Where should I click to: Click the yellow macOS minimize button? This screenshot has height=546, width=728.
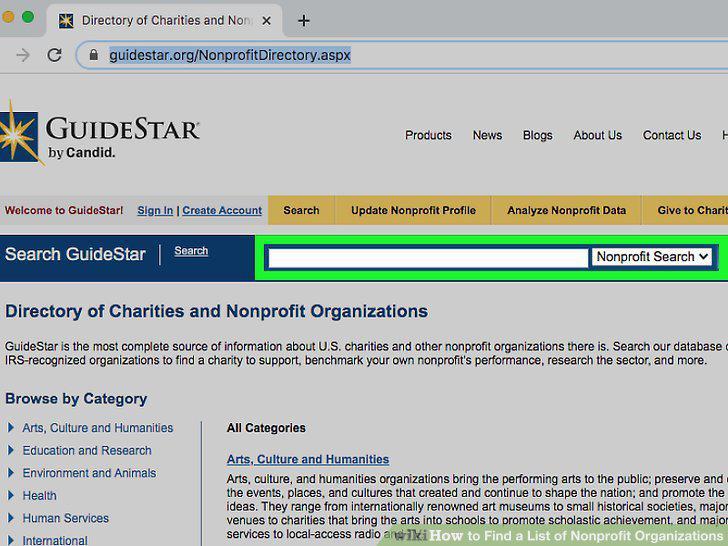click(8, 17)
